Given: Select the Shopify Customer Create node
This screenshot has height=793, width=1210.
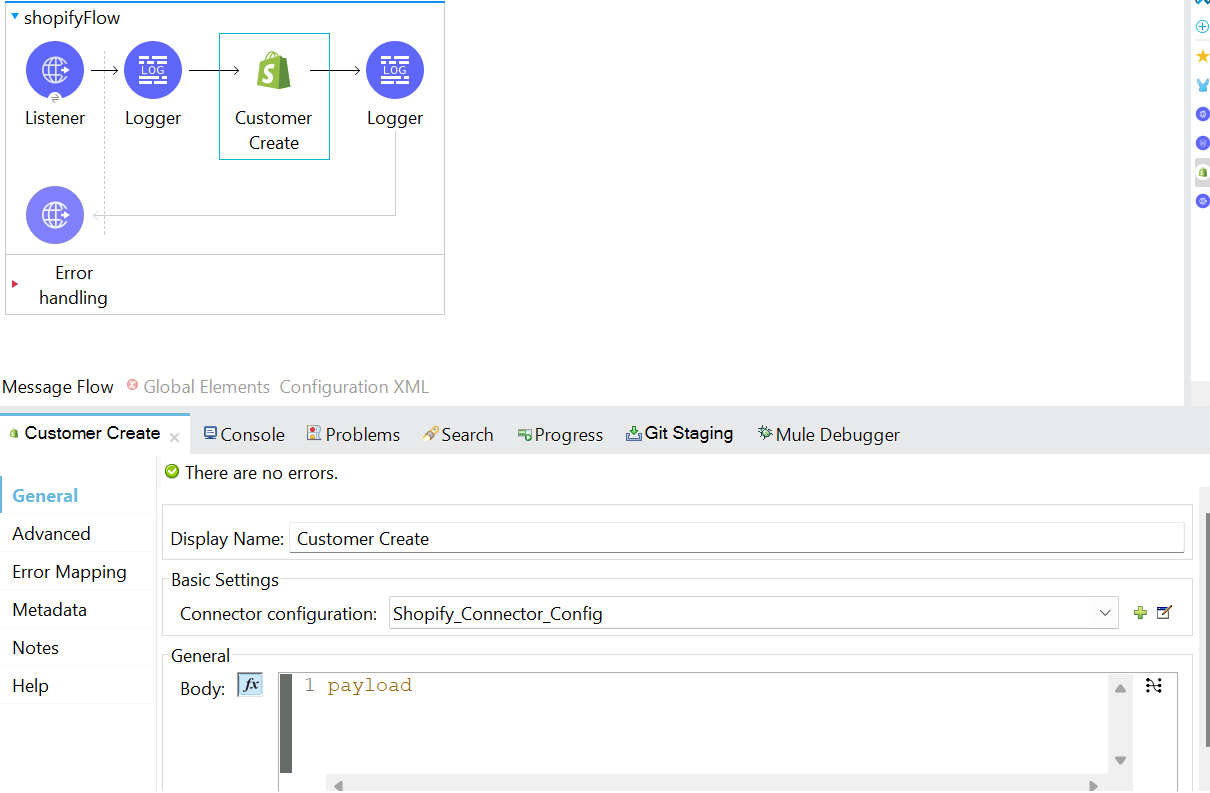Looking at the screenshot, I should (x=274, y=72).
